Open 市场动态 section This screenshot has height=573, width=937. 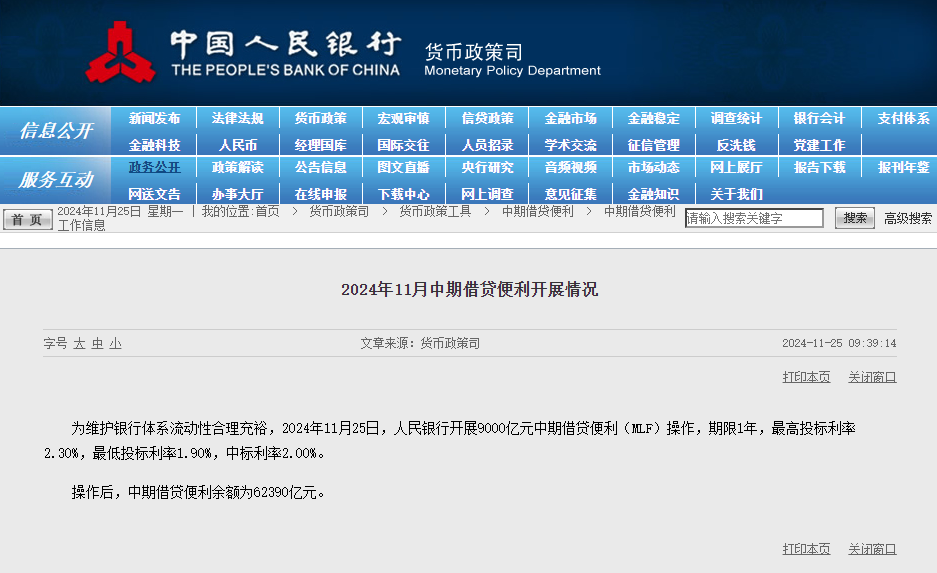click(654, 167)
